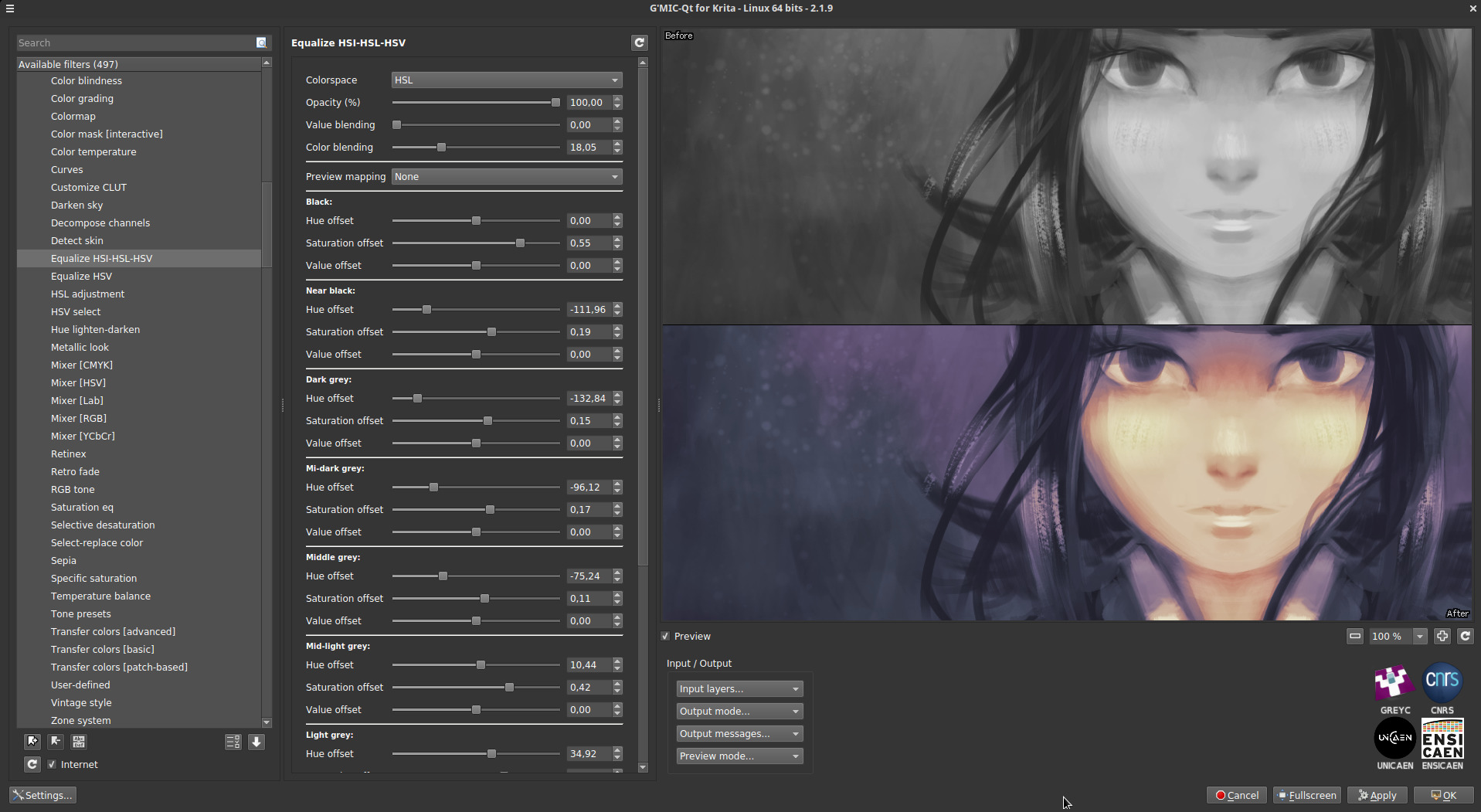
Task: Open the Colorspace dropdown showing HSL
Action: [506, 80]
